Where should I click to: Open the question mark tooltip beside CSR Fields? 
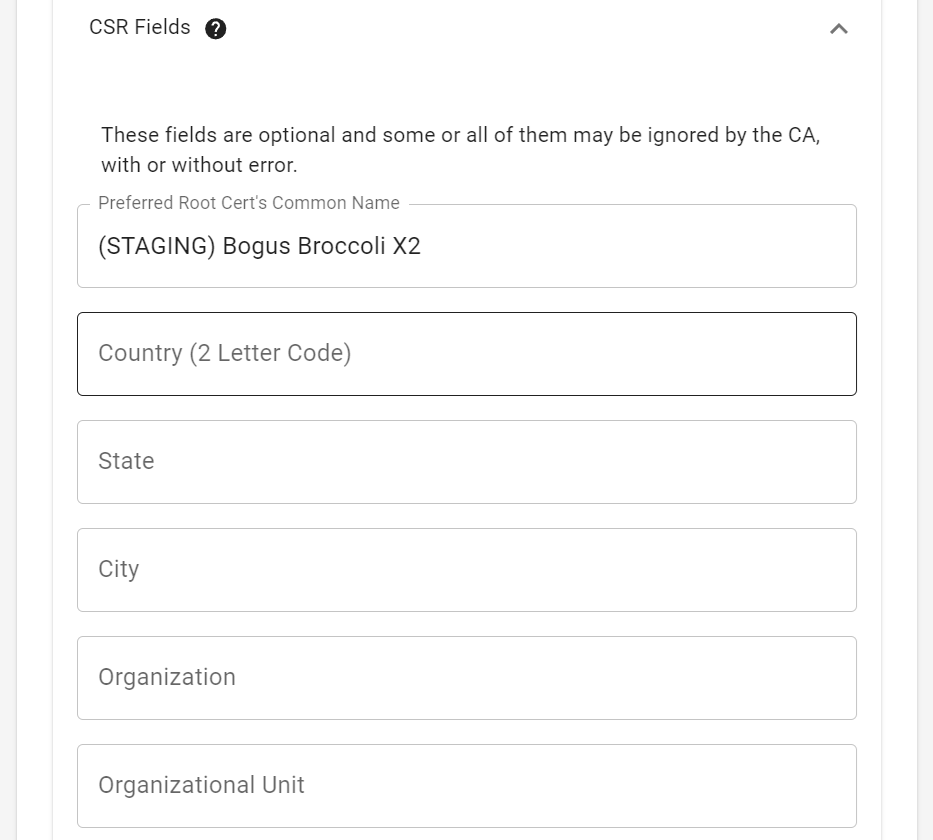point(215,28)
